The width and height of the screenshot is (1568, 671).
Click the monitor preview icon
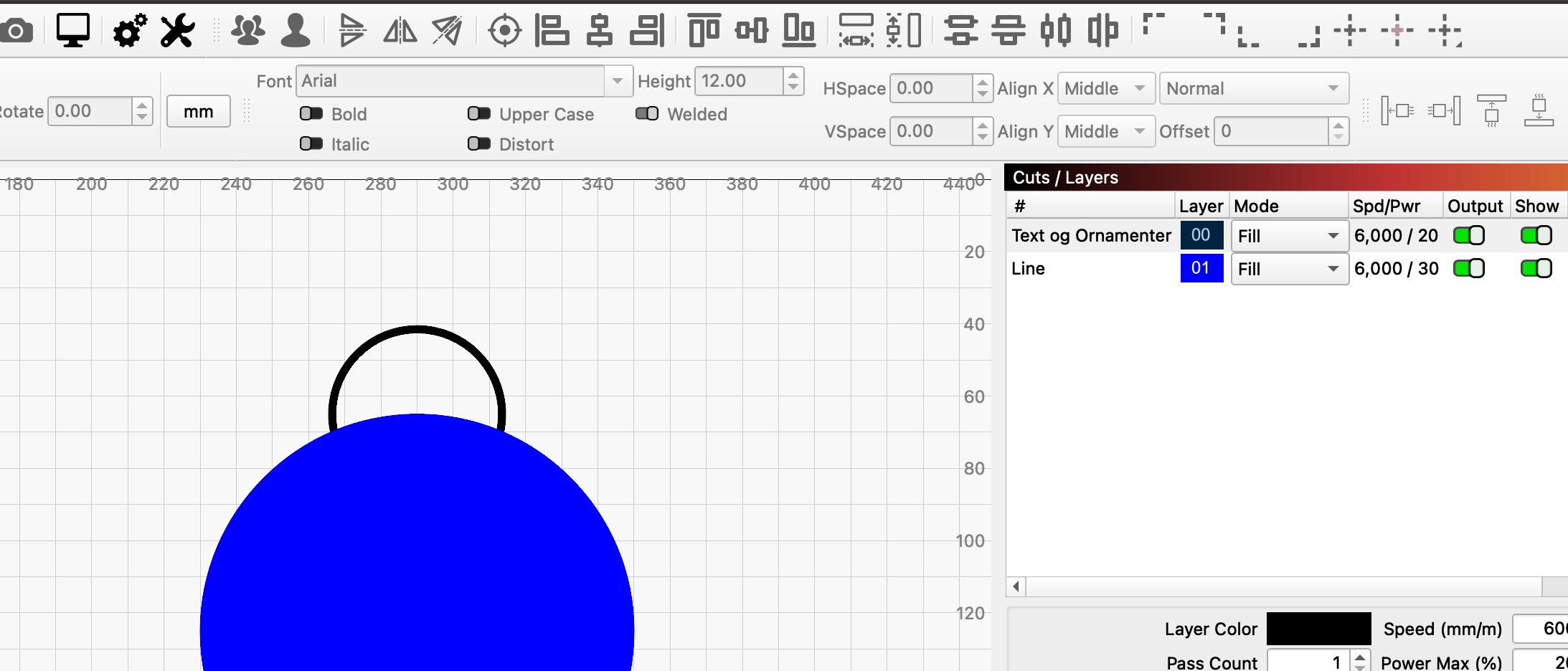(73, 31)
